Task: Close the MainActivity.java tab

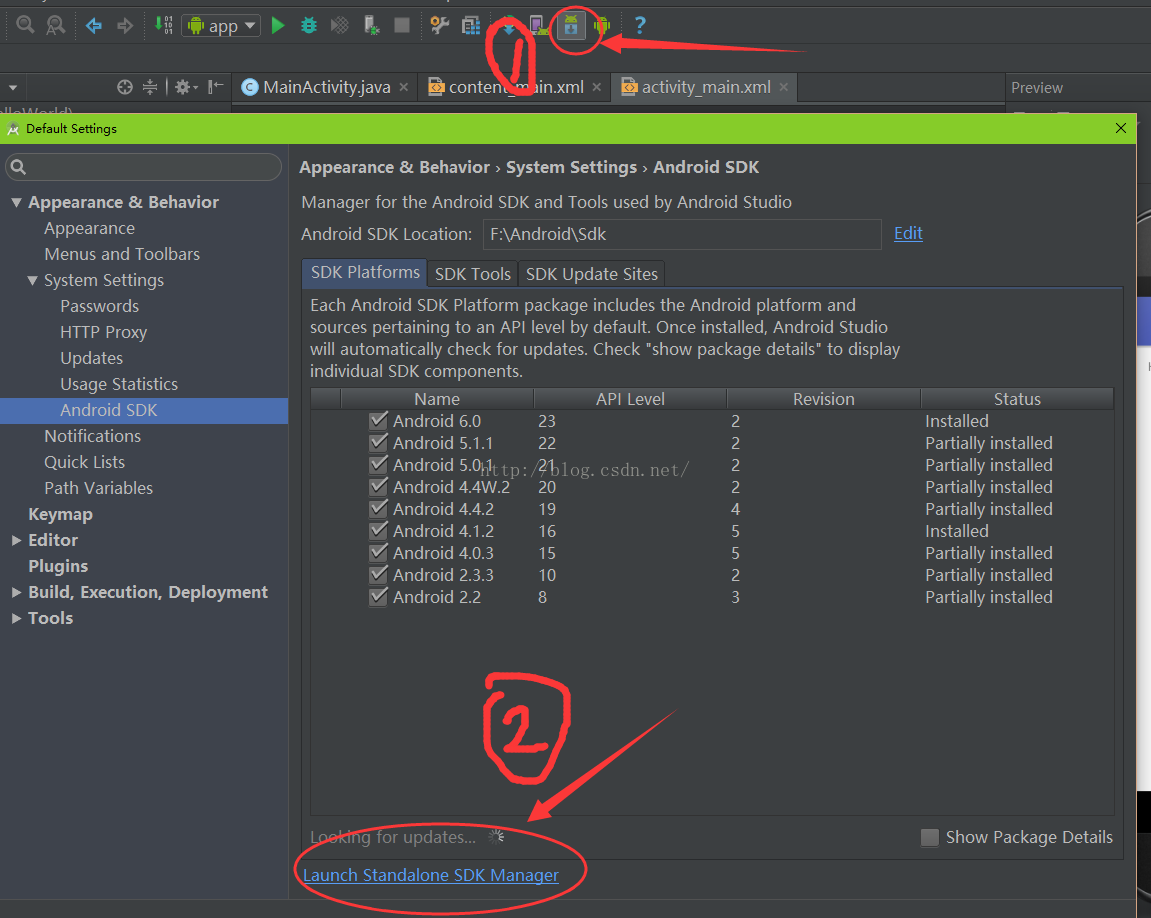Action: coord(404,87)
